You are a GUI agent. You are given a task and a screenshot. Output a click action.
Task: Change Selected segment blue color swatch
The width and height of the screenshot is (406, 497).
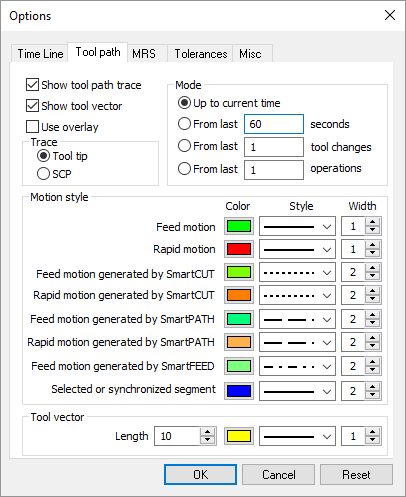point(239,391)
